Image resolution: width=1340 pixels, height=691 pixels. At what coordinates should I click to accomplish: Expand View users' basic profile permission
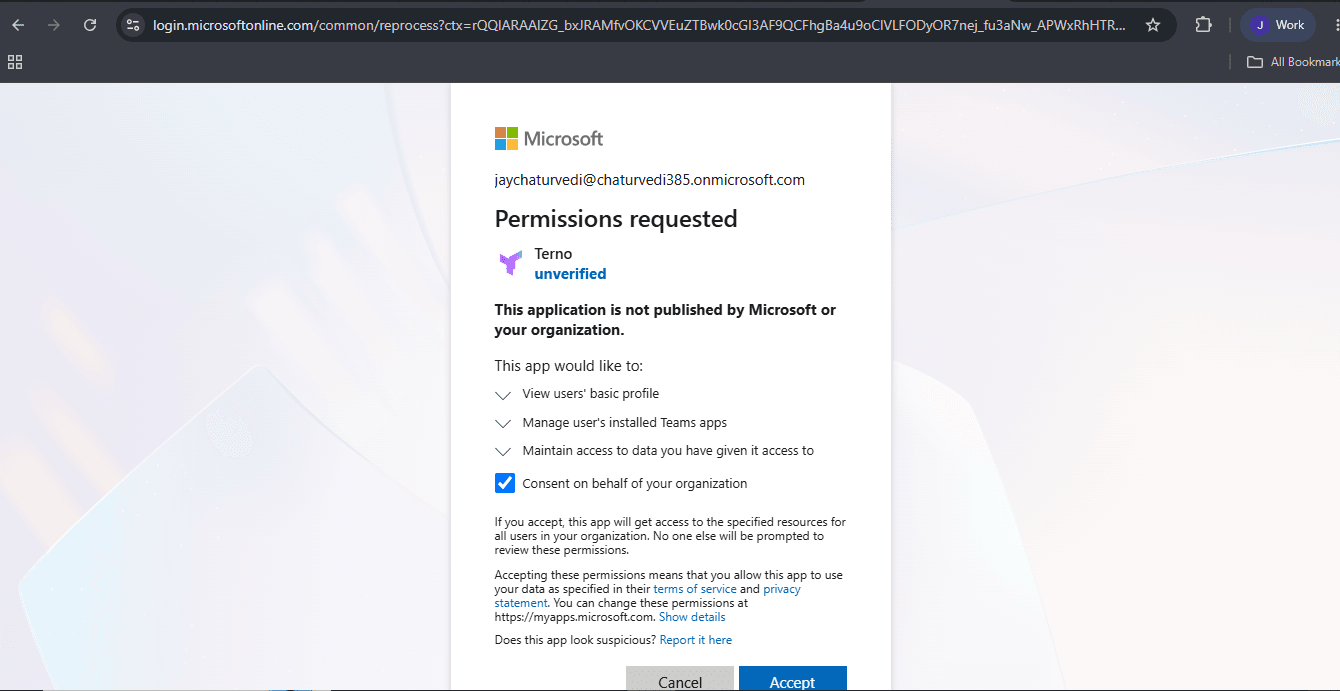pyautogui.click(x=503, y=395)
